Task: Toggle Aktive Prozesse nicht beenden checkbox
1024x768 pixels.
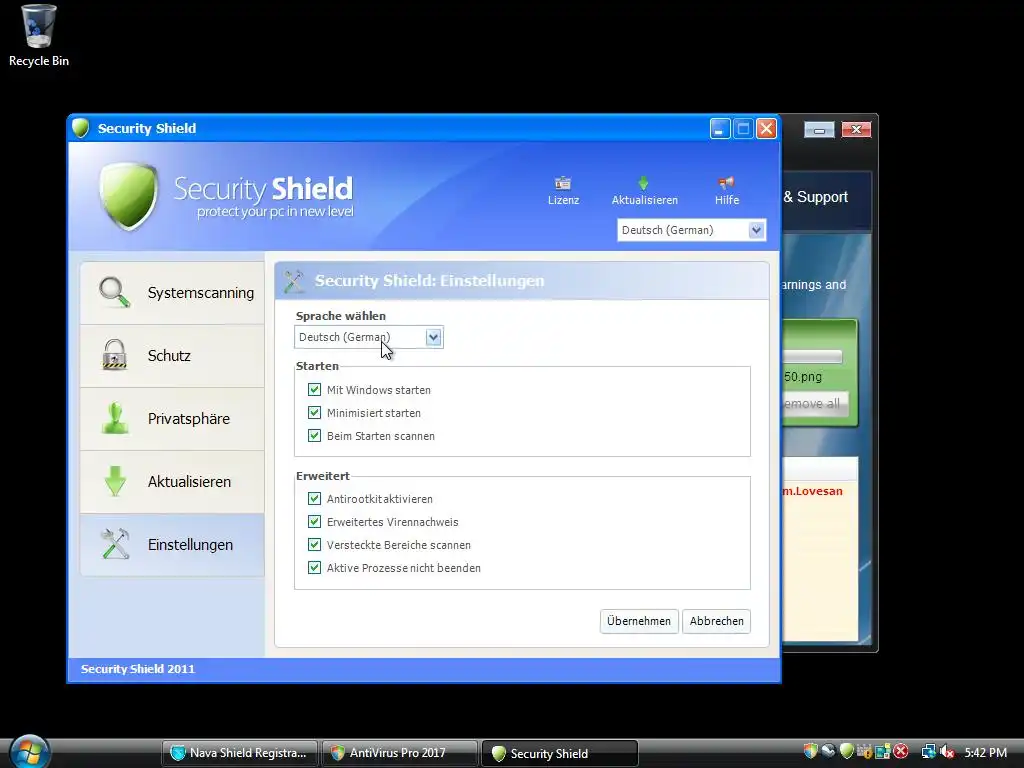Action: tap(314, 567)
